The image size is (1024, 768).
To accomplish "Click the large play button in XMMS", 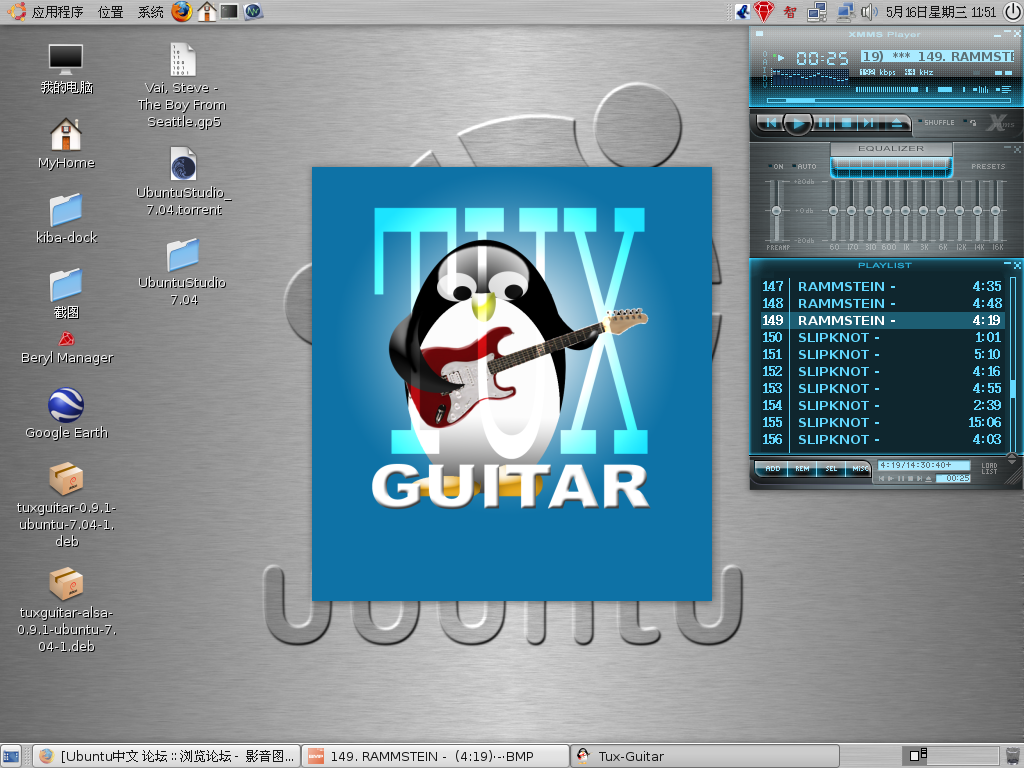I will click(x=797, y=123).
